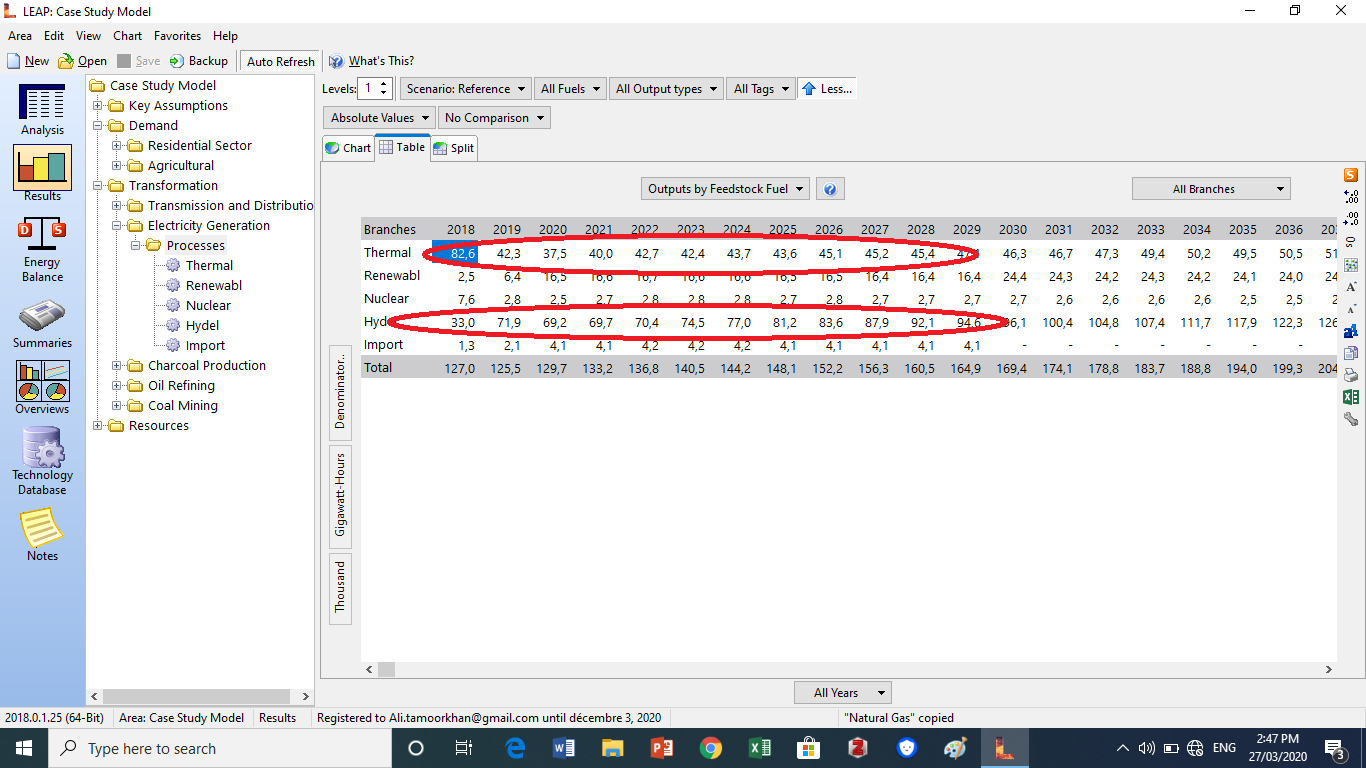
Task: Increase the Levels stepper value
Action: click(x=385, y=84)
